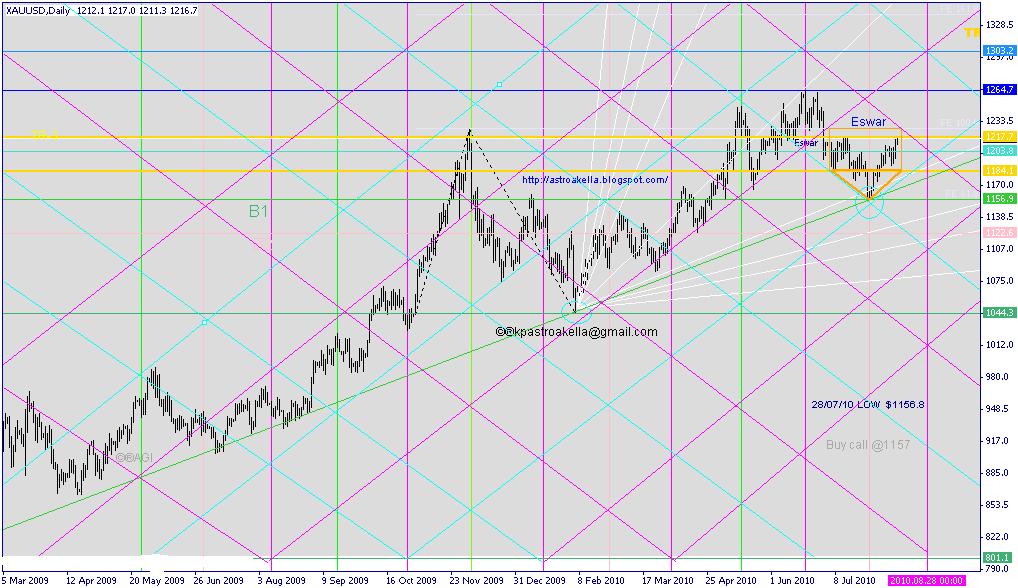Click the green 1044.3 price tag
Image resolution: width=1018 pixels, height=588 pixels.
point(999,313)
